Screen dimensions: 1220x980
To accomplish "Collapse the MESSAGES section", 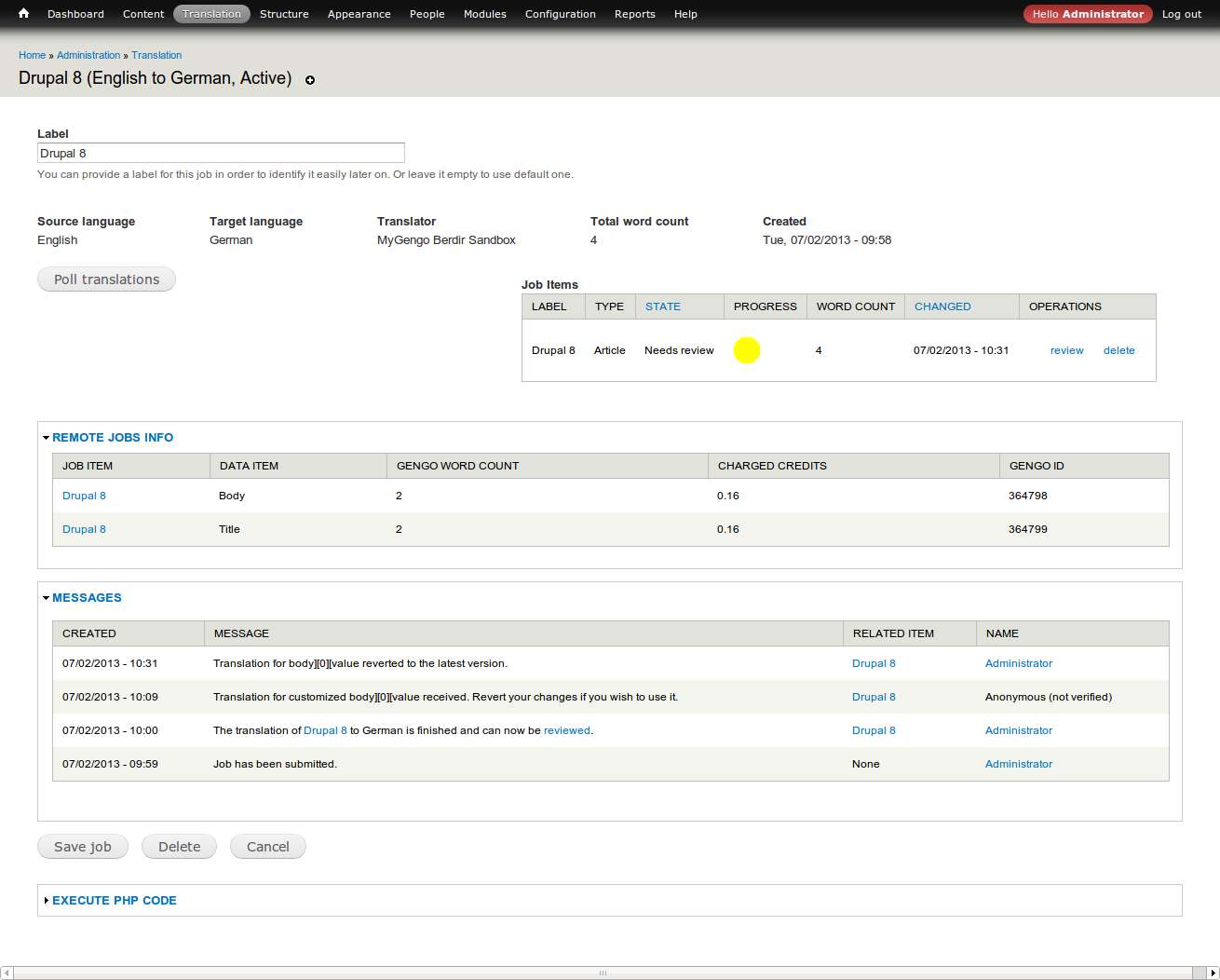I will (87, 597).
